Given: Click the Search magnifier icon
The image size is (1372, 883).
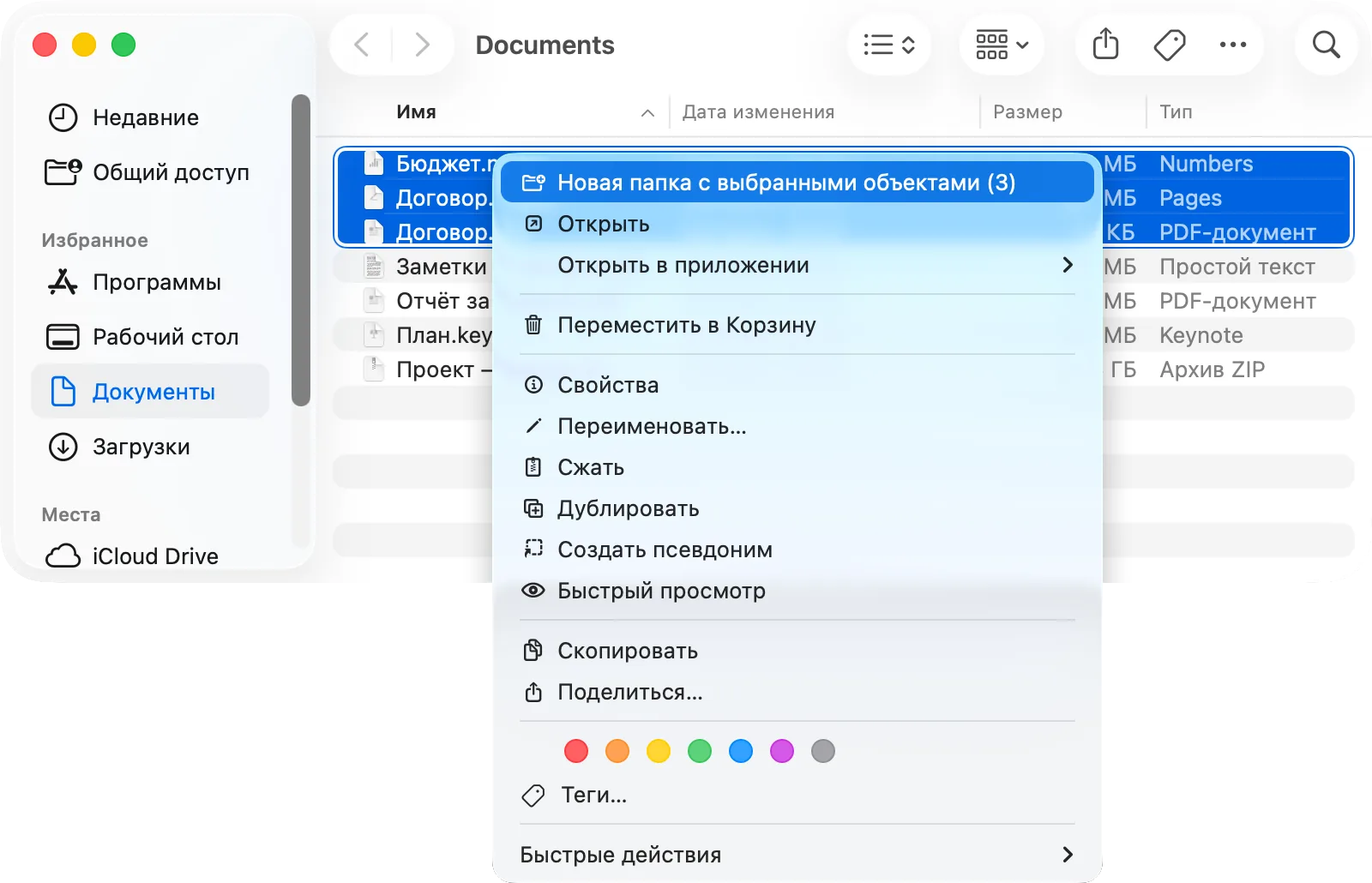Looking at the screenshot, I should tap(1327, 45).
